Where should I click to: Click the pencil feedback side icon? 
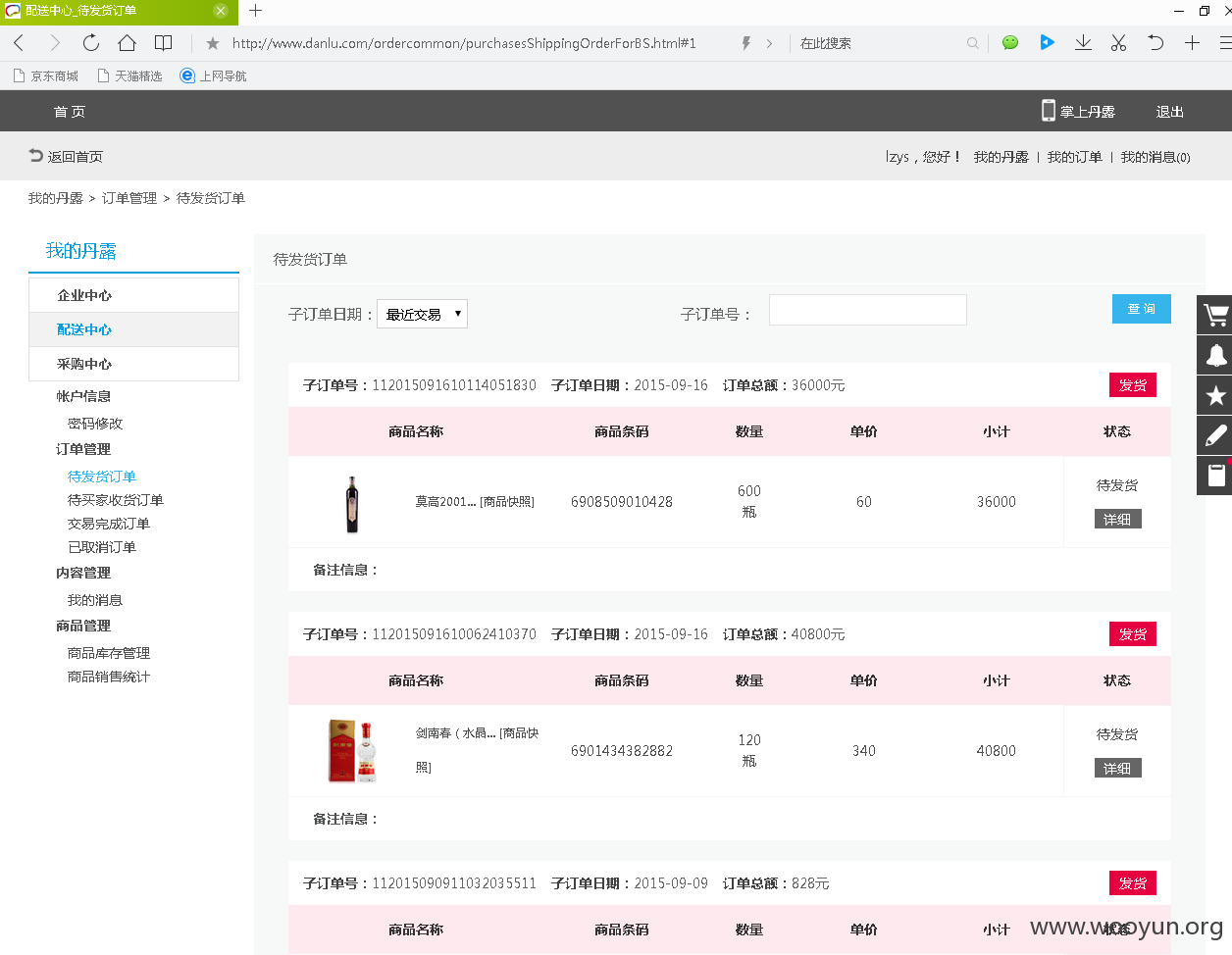[x=1215, y=435]
